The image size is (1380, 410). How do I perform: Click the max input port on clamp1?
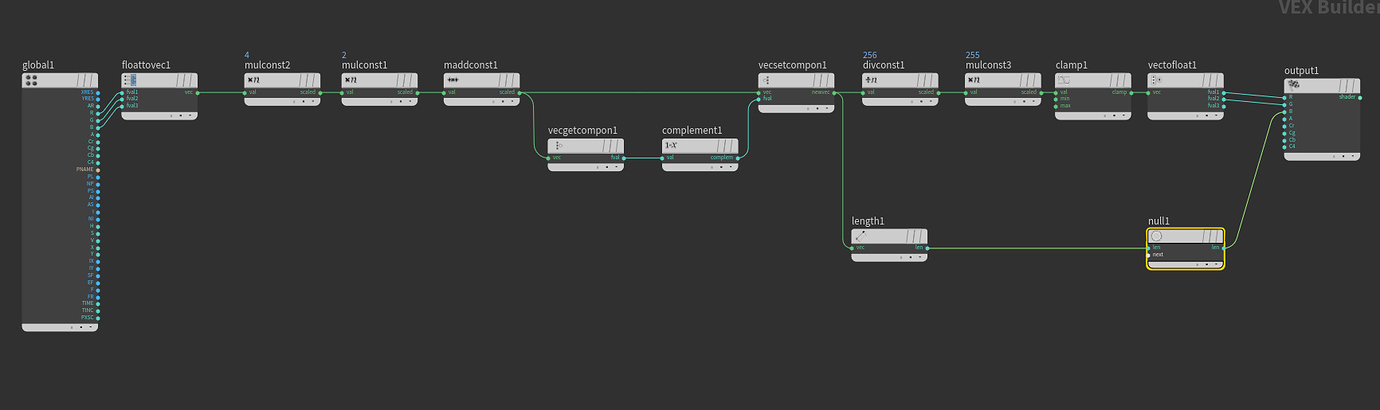point(1056,106)
